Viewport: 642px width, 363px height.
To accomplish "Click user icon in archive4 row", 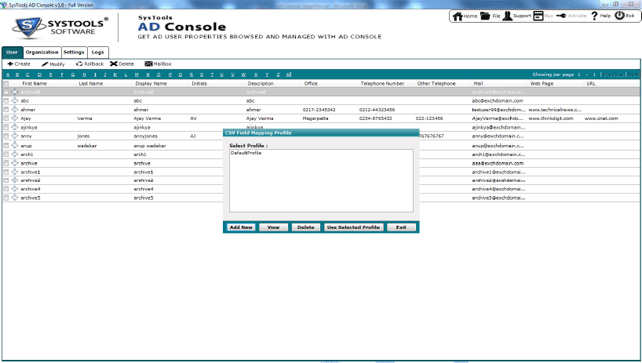I will 15,189.
